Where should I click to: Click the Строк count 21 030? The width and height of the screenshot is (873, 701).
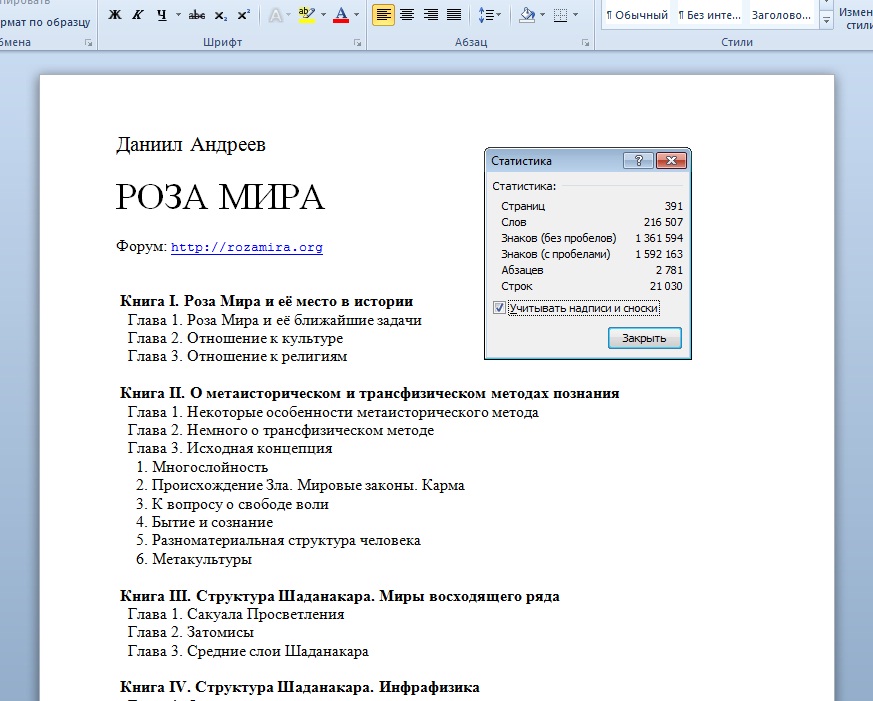(666, 286)
